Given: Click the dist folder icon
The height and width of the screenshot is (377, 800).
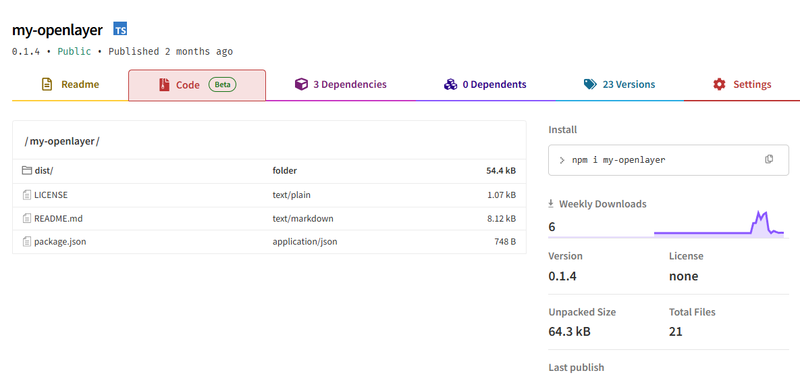Looking at the screenshot, I should point(27,170).
